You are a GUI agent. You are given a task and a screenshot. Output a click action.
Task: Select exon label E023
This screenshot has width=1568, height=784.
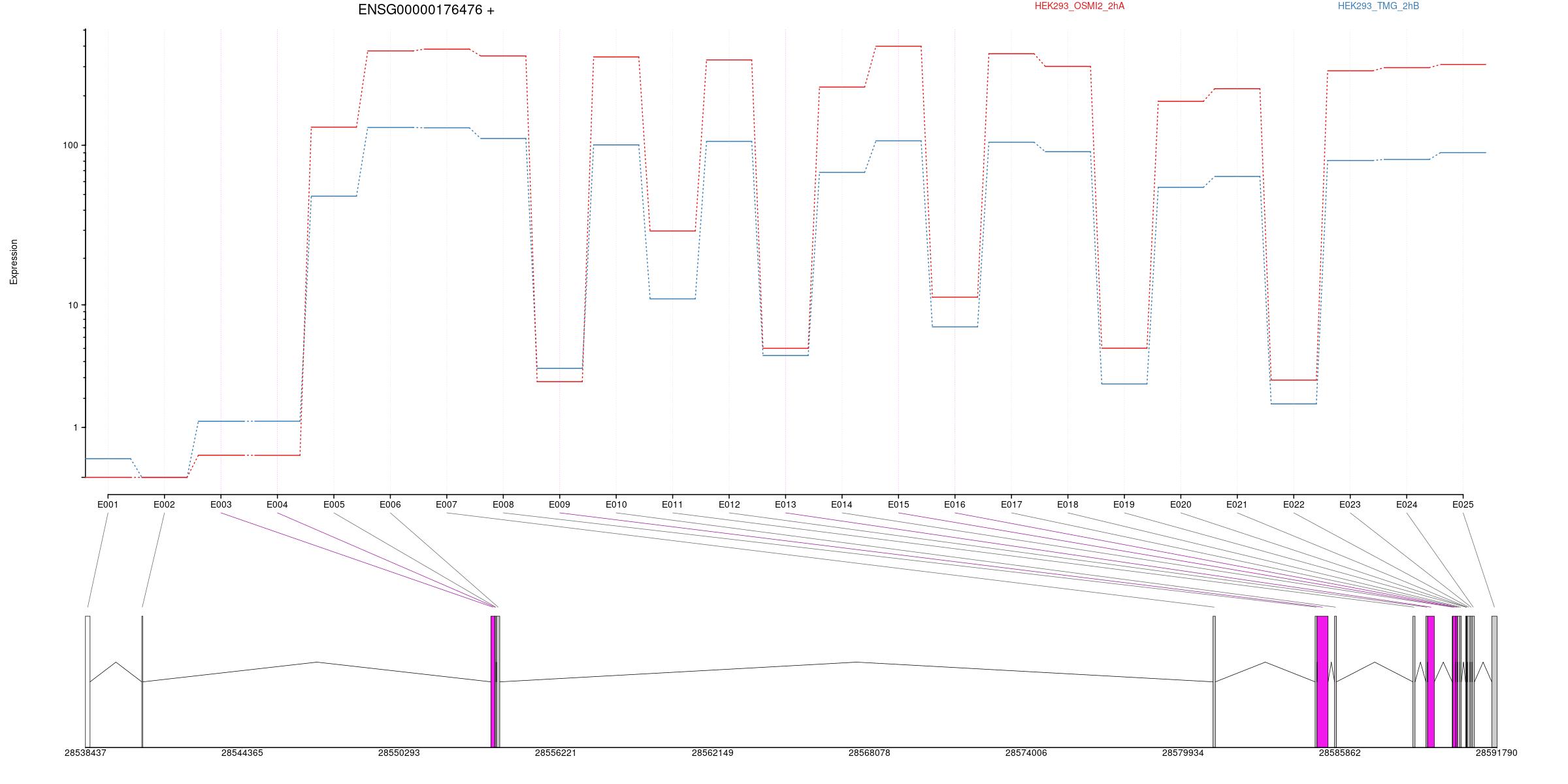[1350, 504]
